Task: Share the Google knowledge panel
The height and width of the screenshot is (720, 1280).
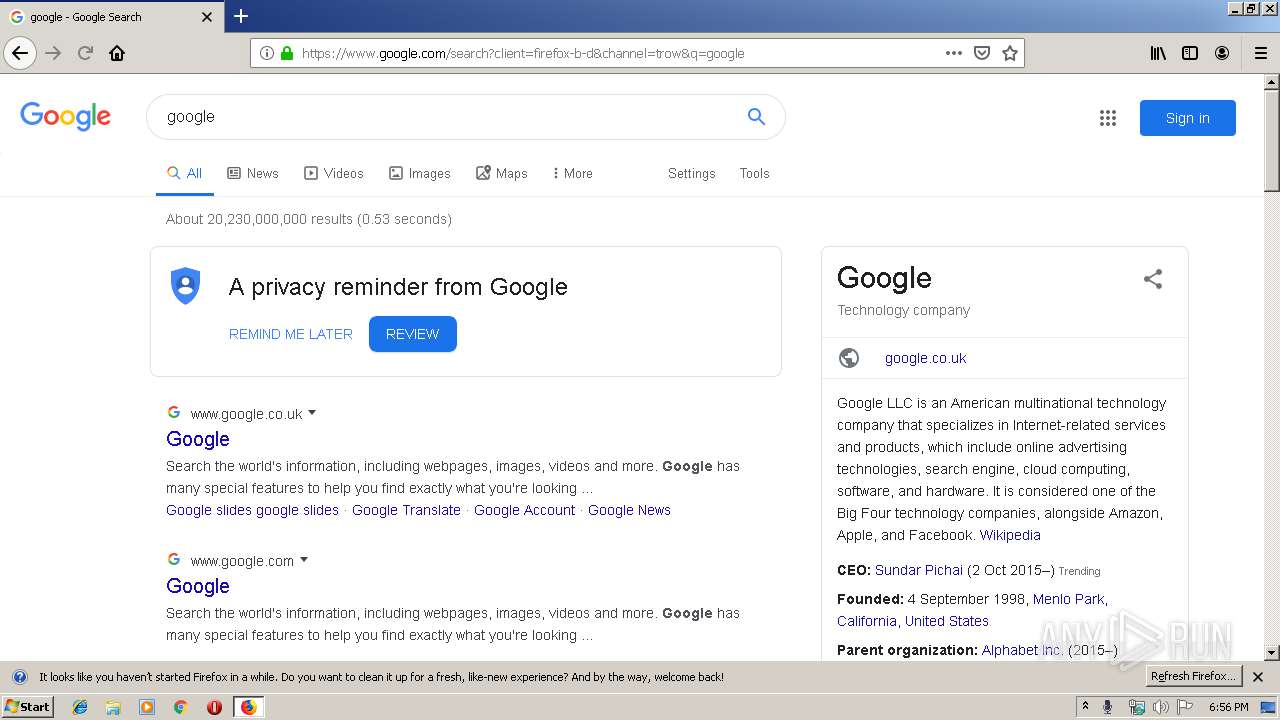Action: [x=1153, y=279]
